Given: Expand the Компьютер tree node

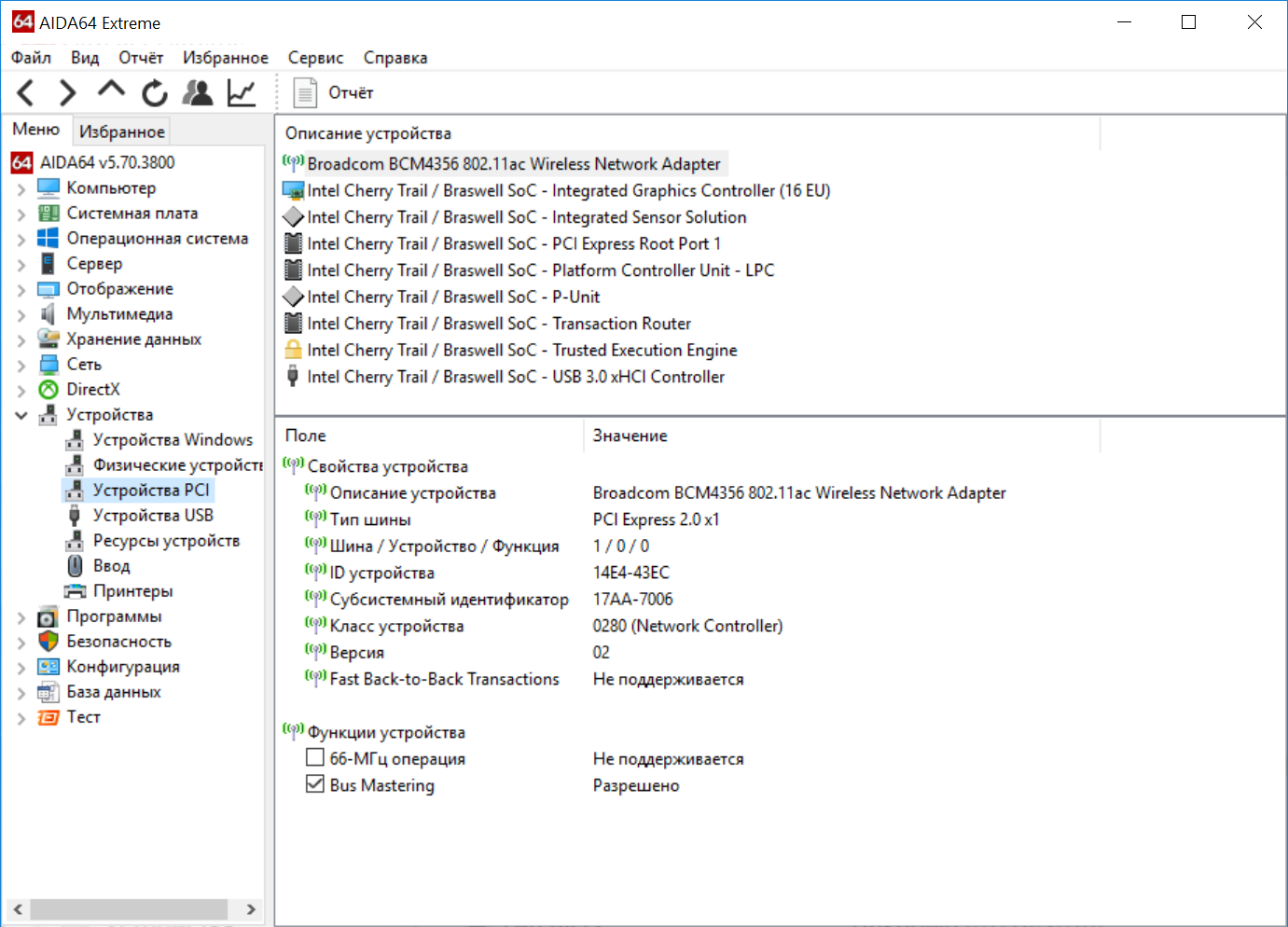Looking at the screenshot, I should (21, 188).
